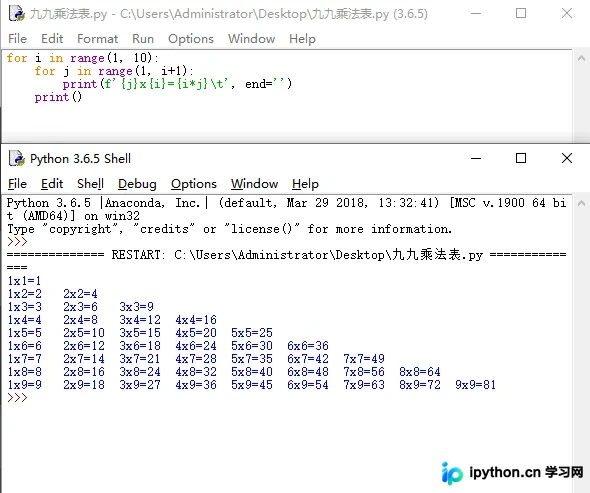Open Help menu in editor window

point(302,39)
